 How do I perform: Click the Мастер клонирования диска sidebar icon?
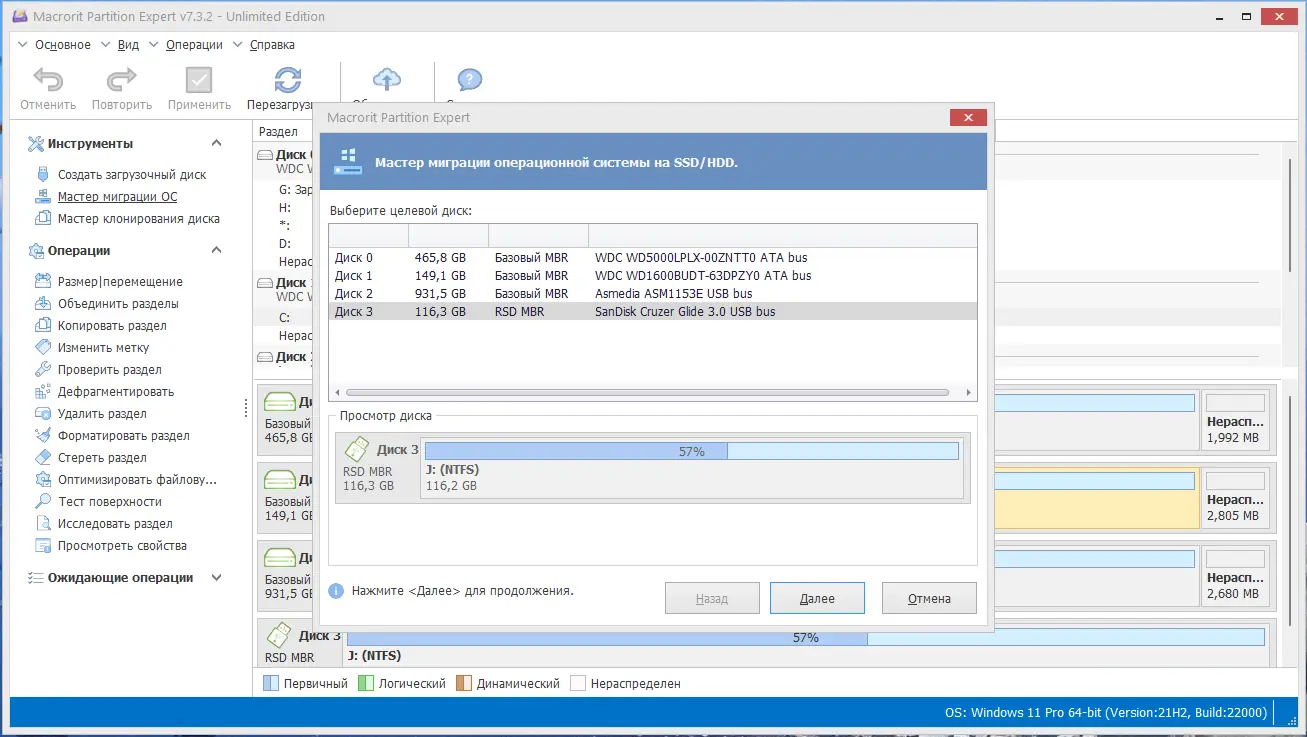click(42, 218)
